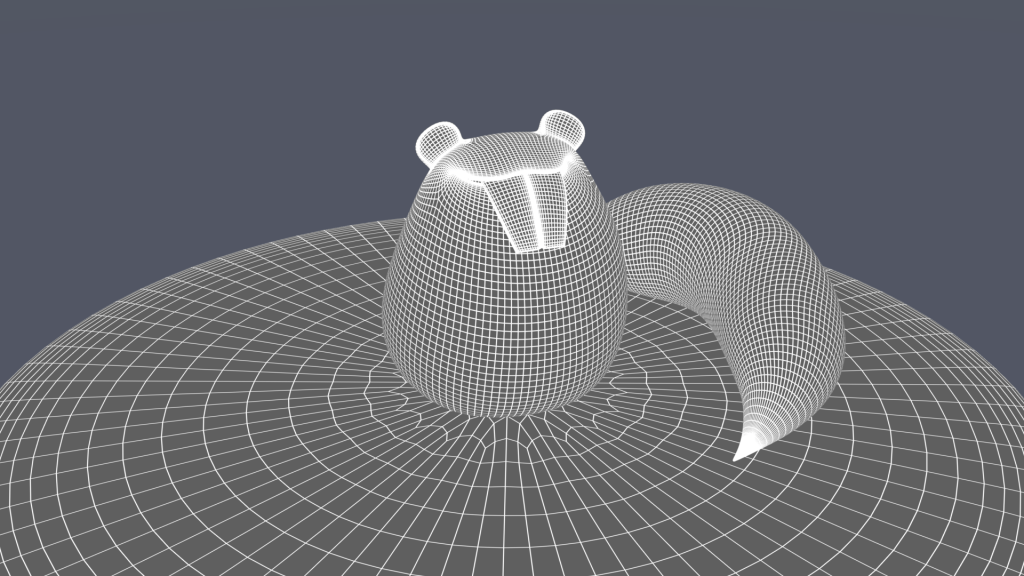1024x576 pixels.
Task: Click the seam between the two teeth
Action: [x=533, y=210]
